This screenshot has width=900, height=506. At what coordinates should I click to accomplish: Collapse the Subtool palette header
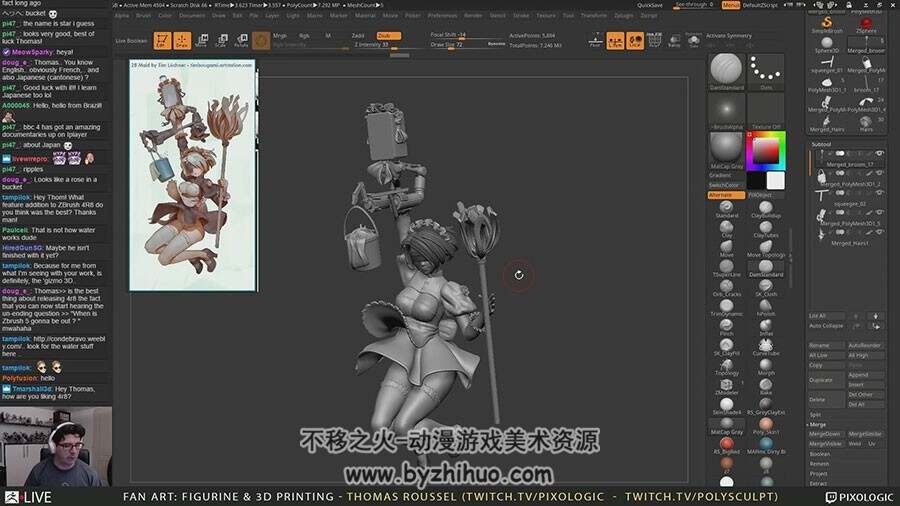(821, 144)
